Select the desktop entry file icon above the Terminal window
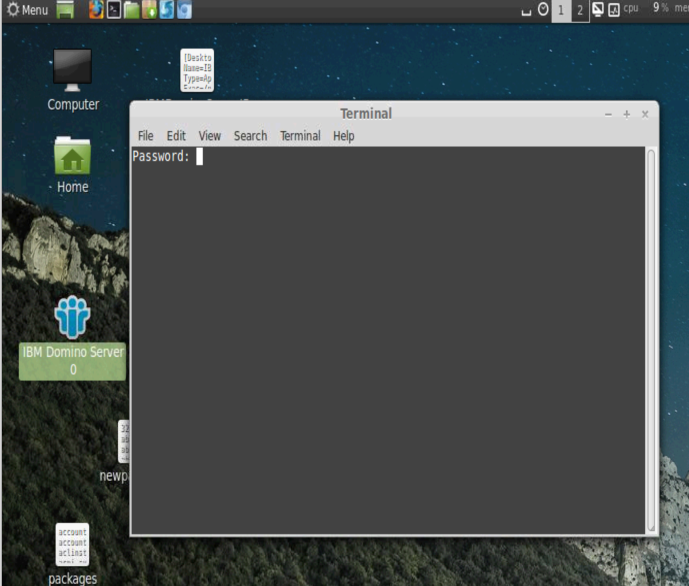 click(197, 70)
